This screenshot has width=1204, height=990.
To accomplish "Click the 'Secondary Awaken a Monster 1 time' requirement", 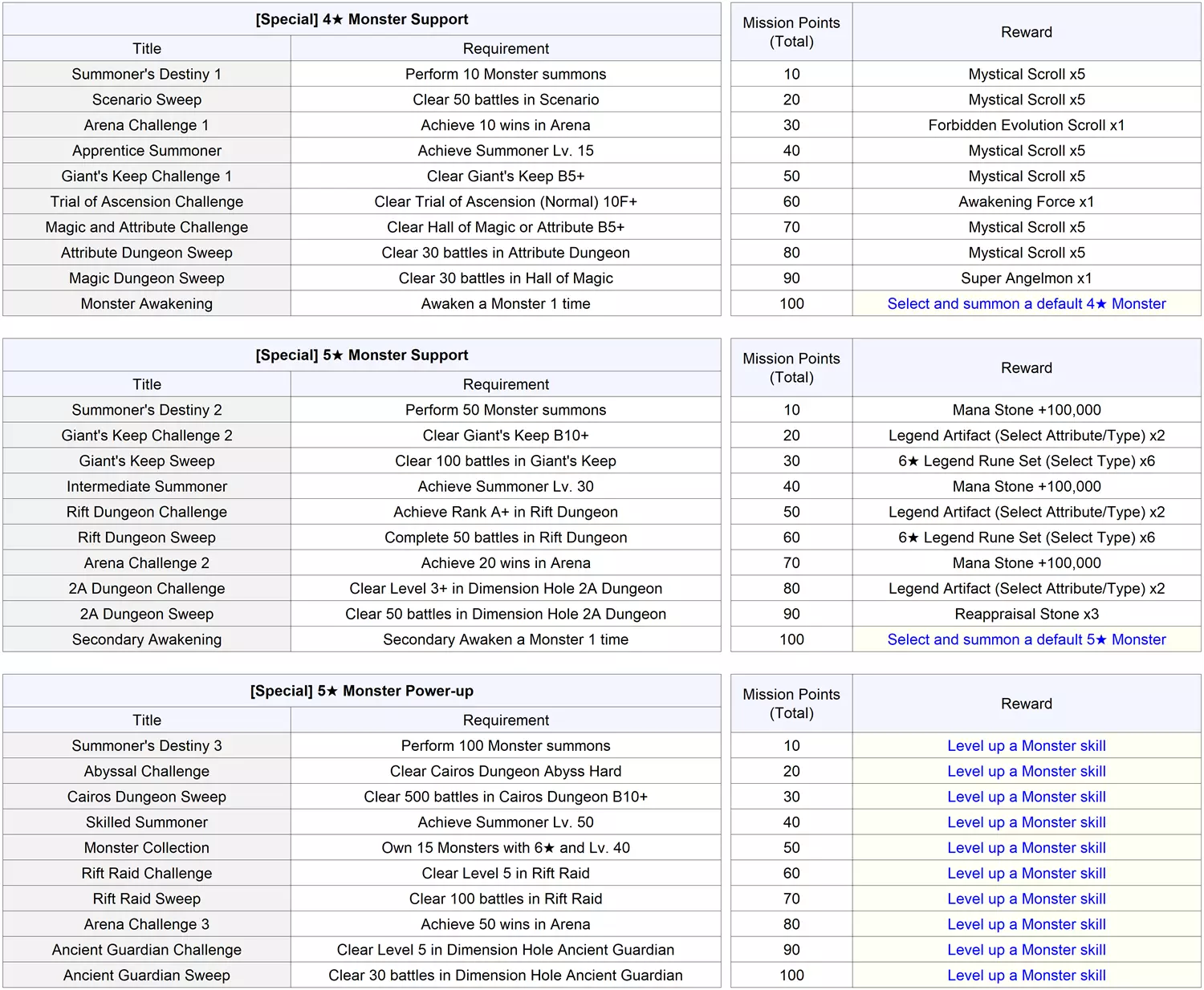I will (x=505, y=639).
